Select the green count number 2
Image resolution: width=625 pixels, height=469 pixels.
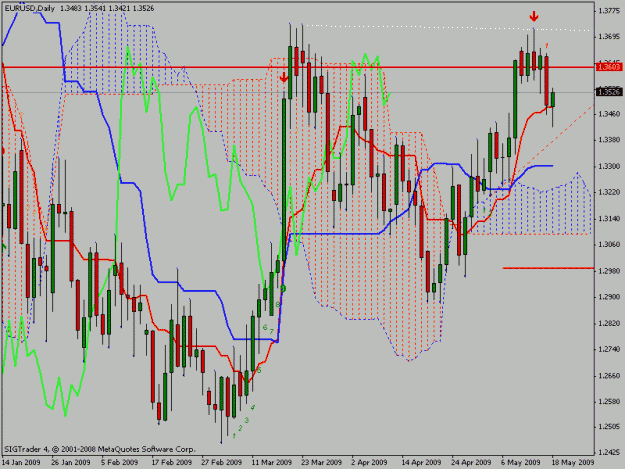pyautogui.click(x=240, y=428)
